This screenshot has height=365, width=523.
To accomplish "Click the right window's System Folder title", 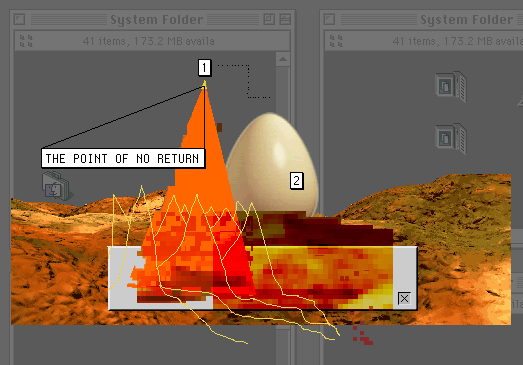I will (466, 19).
